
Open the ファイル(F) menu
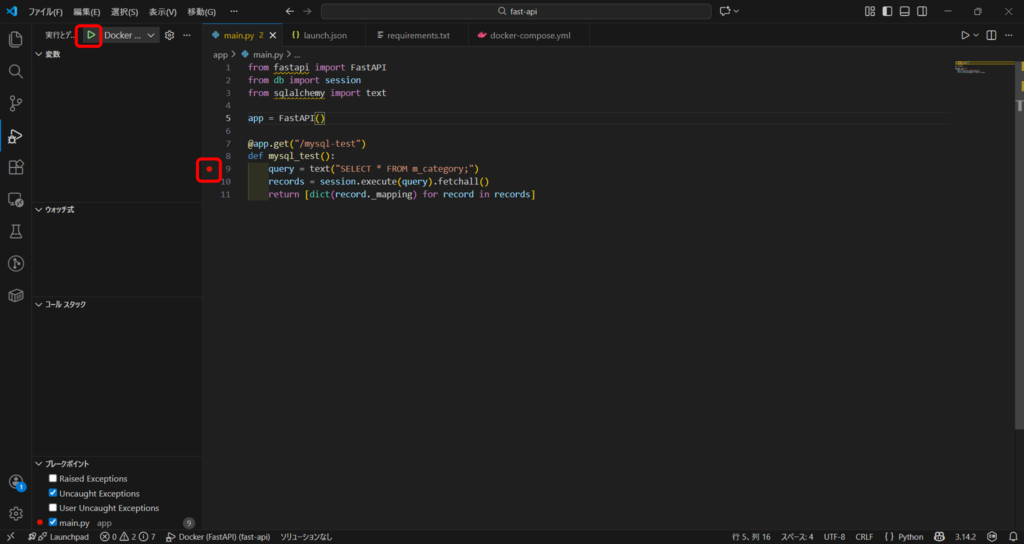[x=45, y=11]
